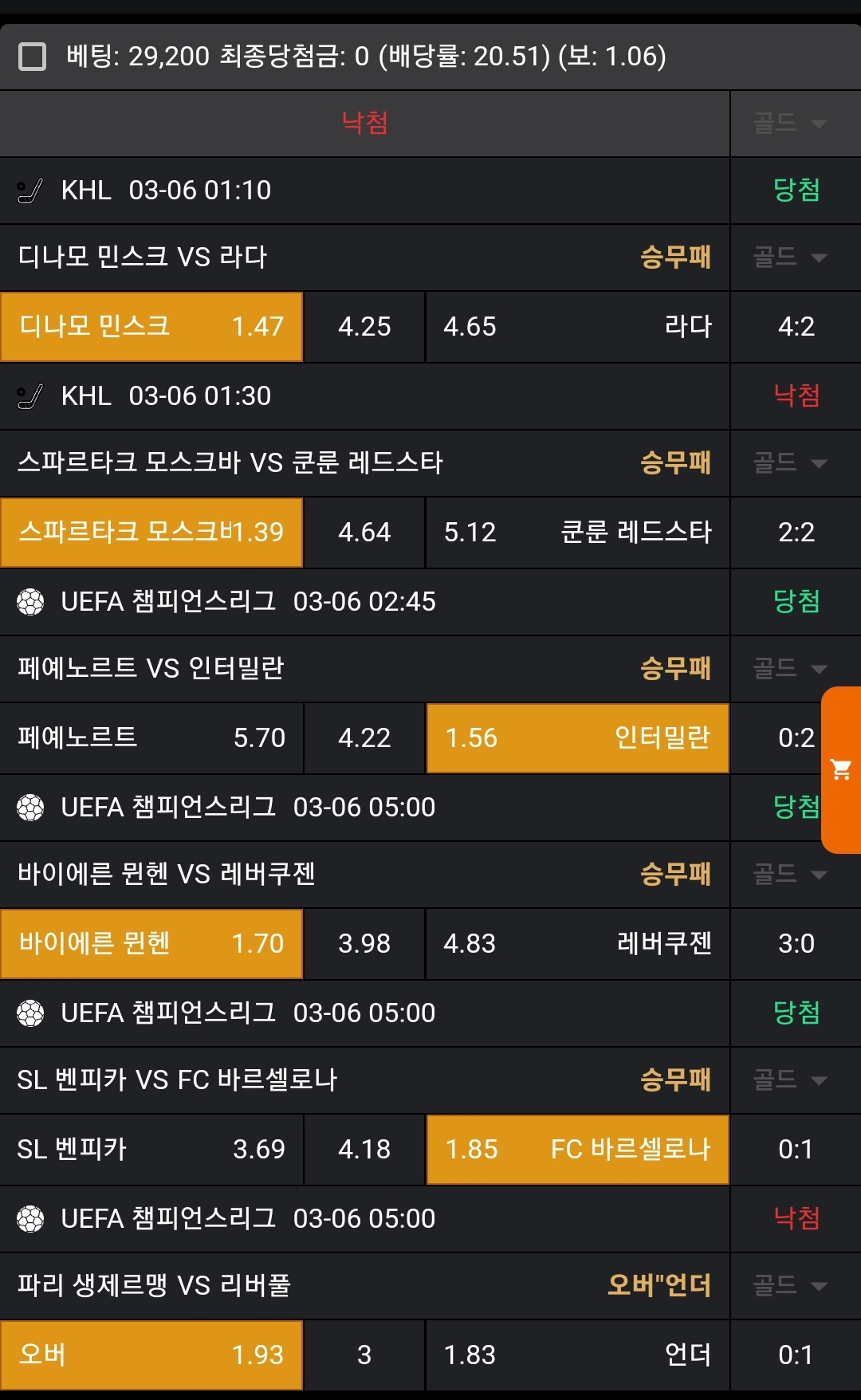The width and height of the screenshot is (861, 1400).
Task: Select 인터밀란 1.56 odds button
Action: coord(577,738)
